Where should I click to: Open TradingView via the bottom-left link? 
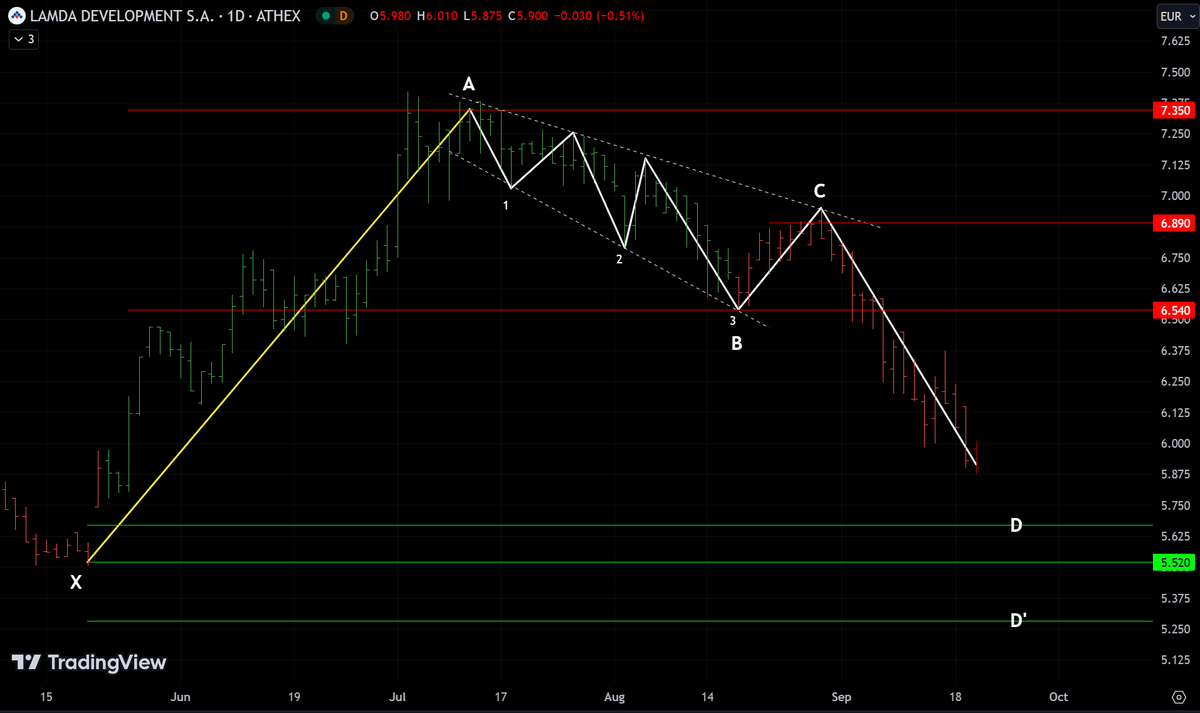(90, 662)
